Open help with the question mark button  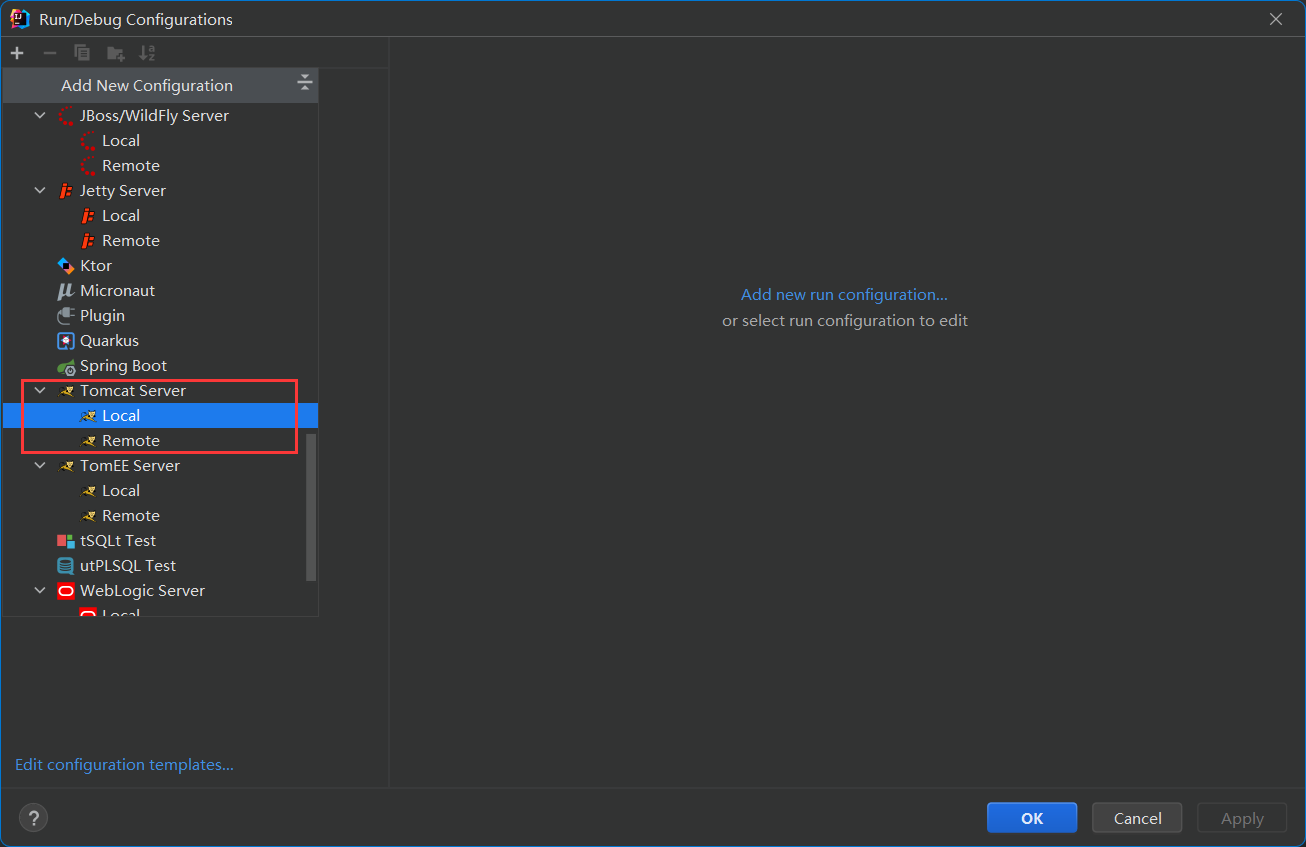pos(33,818)
